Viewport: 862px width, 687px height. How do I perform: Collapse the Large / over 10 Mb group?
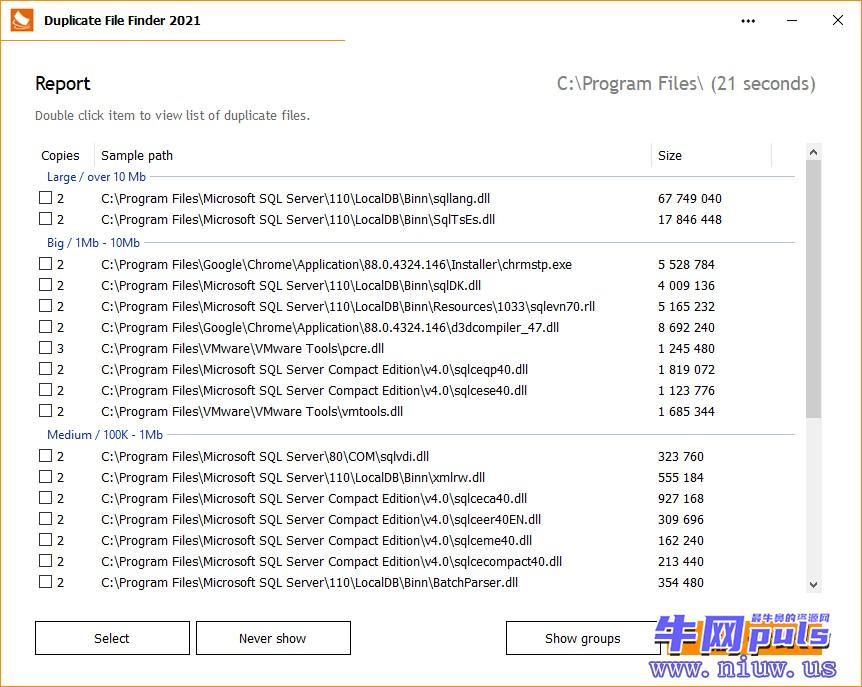point(96,177)
